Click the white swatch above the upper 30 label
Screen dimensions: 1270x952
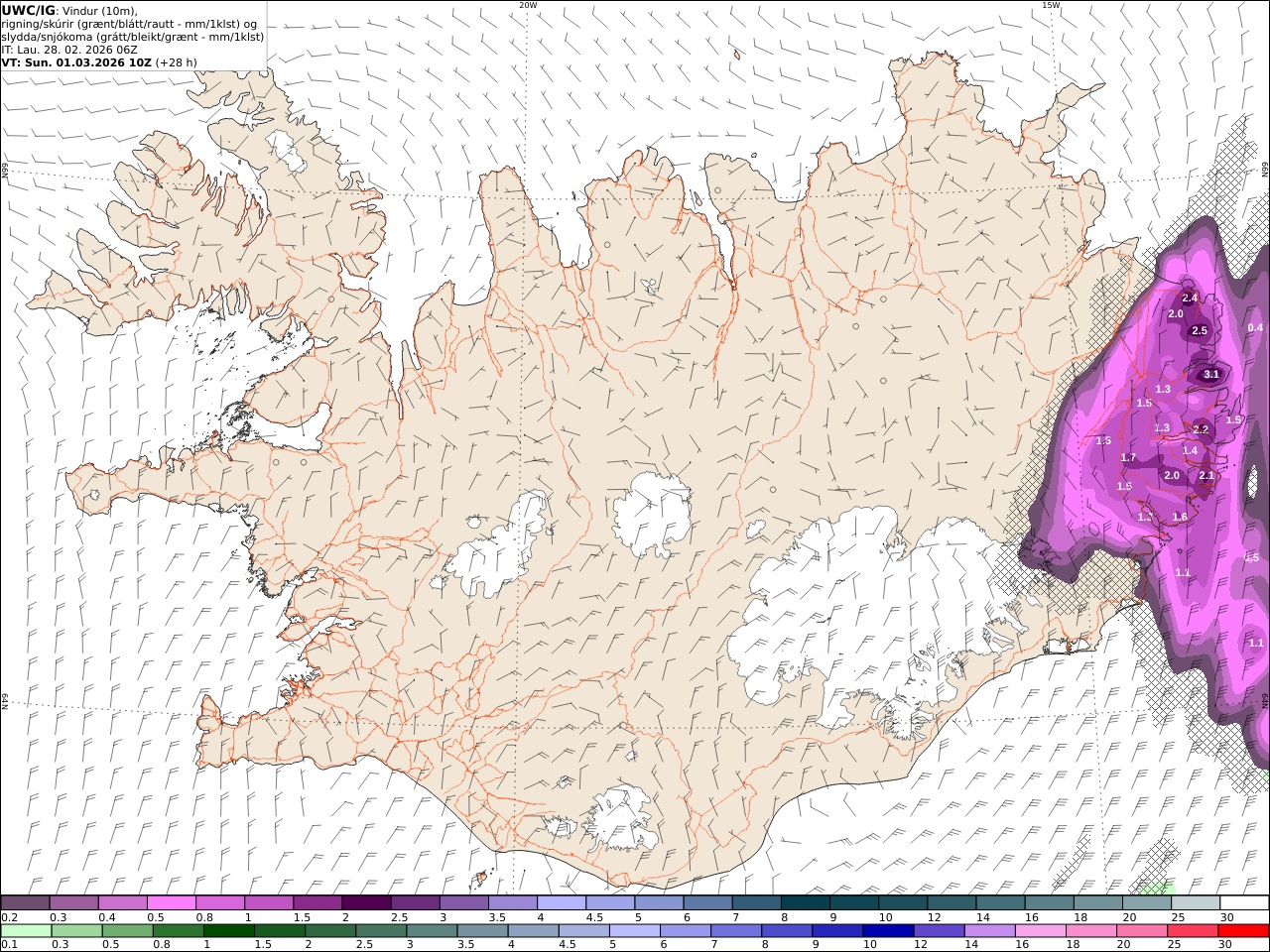click(x=1244, y=903)
